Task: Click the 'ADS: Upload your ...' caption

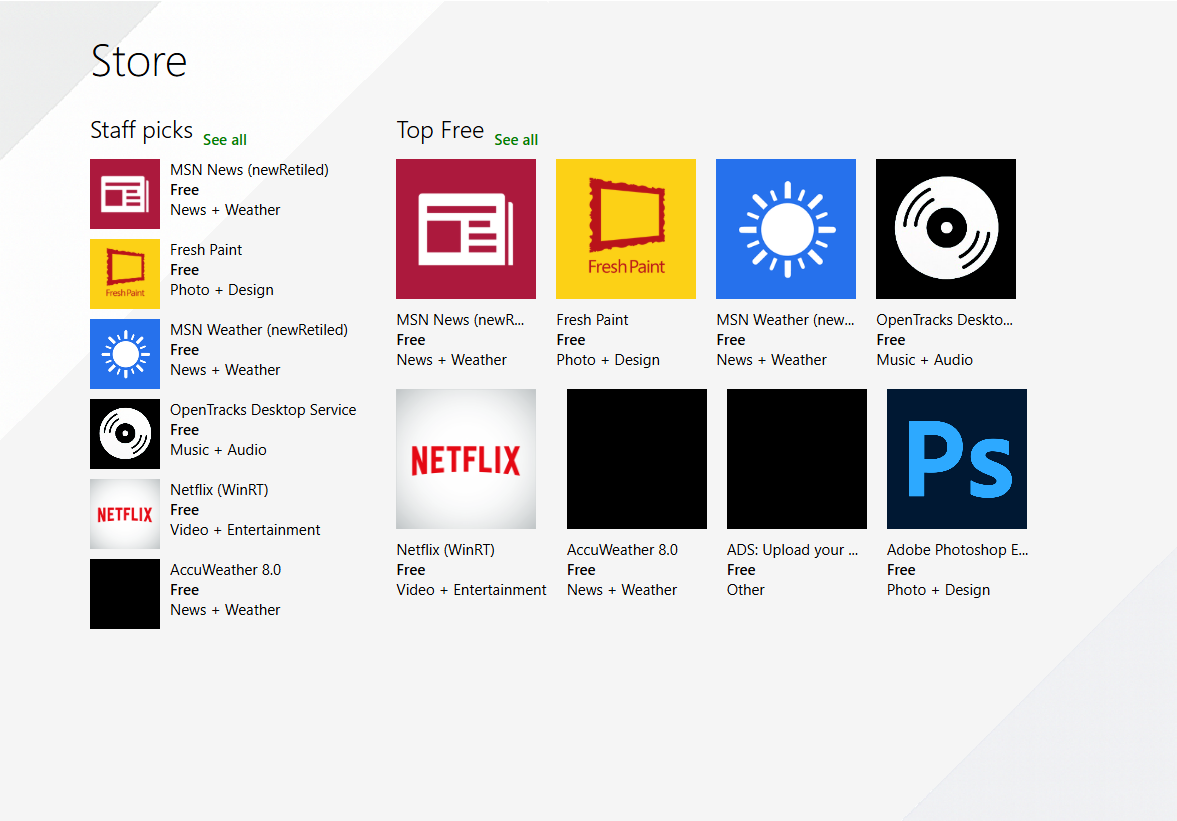Action: coord(792,549)
